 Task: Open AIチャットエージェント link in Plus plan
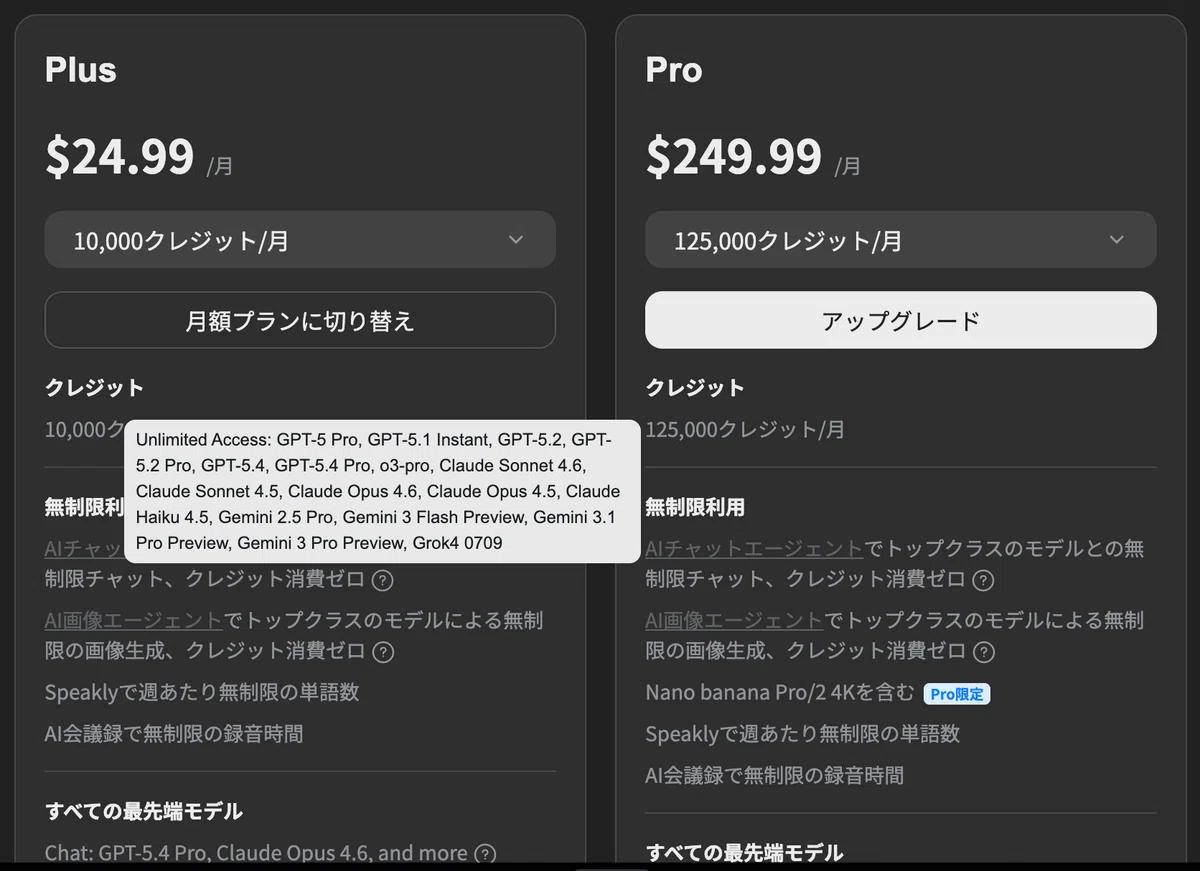tap(84, 548)
